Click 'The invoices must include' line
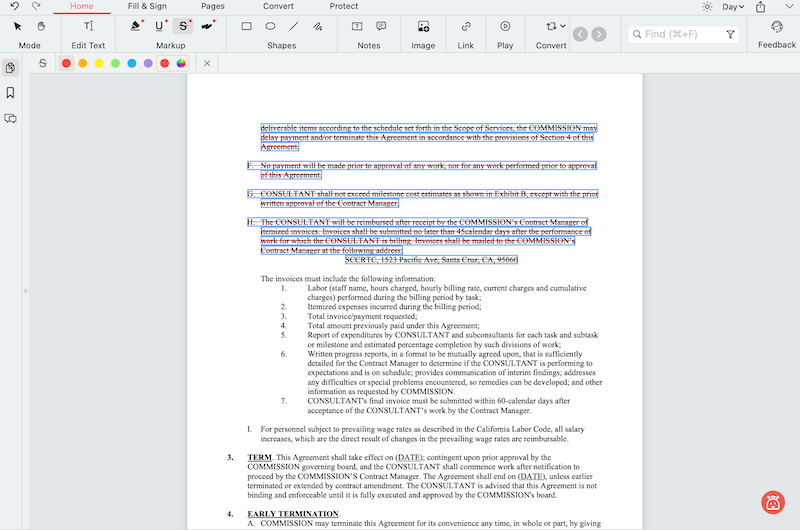Image resolution: width=800 pixels, height=530 pixels. coord(348,279)
